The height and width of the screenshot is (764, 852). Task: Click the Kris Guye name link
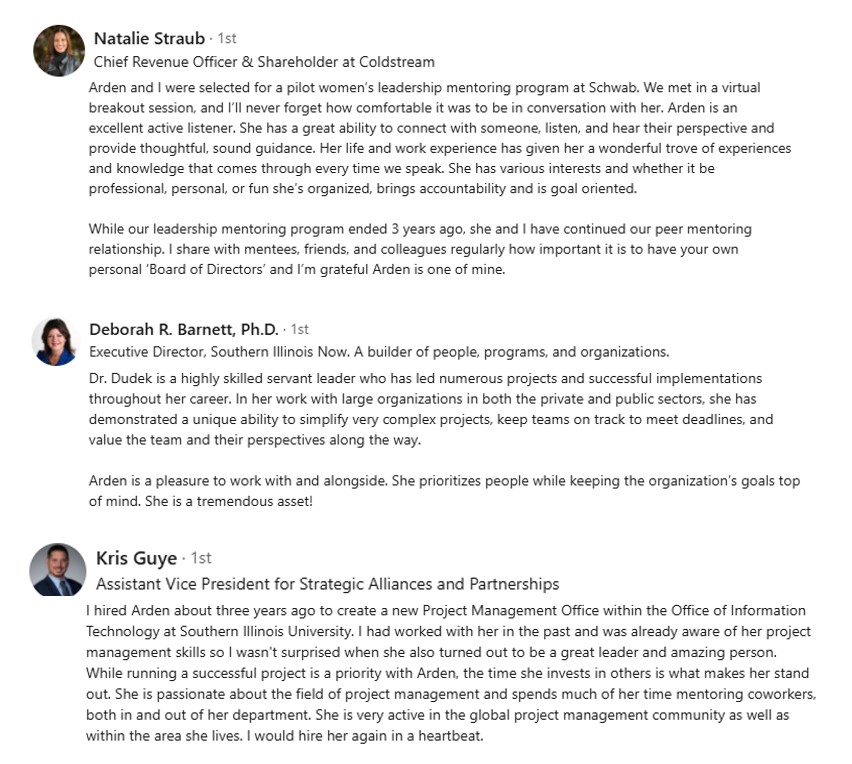(x=136, y=558)
